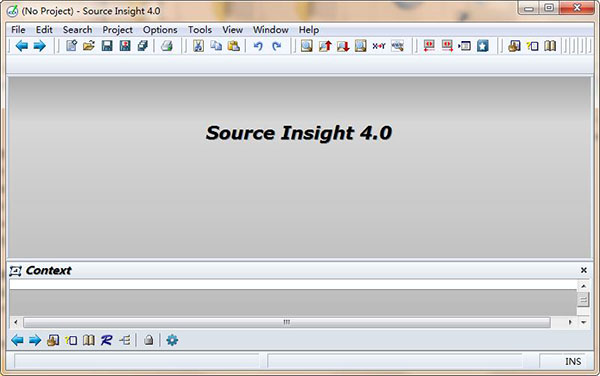Click the Undo arrow icon

tap(258, 46)
